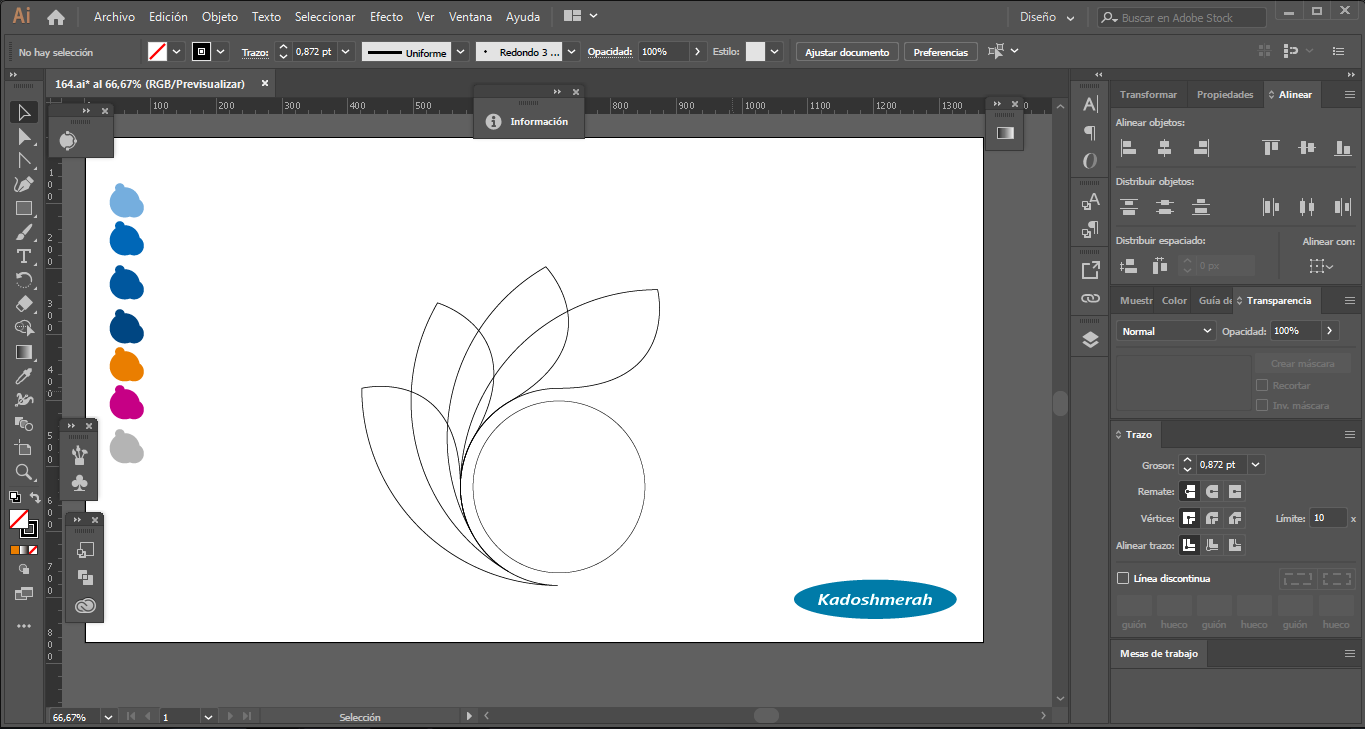The image size is (1365, 729).
Task: Select the Artboard tool
Action: [25, 448]
